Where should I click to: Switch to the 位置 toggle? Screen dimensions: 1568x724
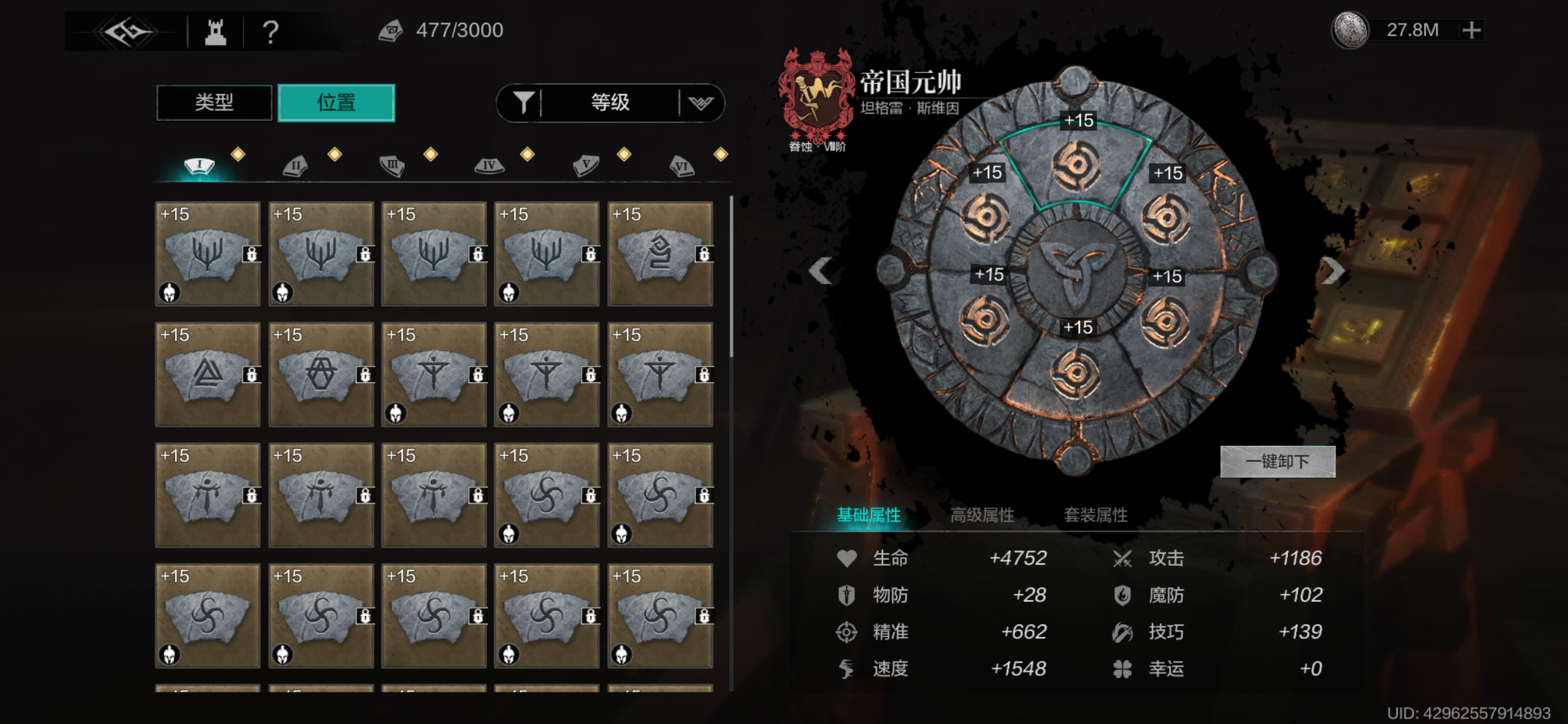click(336, 103)
